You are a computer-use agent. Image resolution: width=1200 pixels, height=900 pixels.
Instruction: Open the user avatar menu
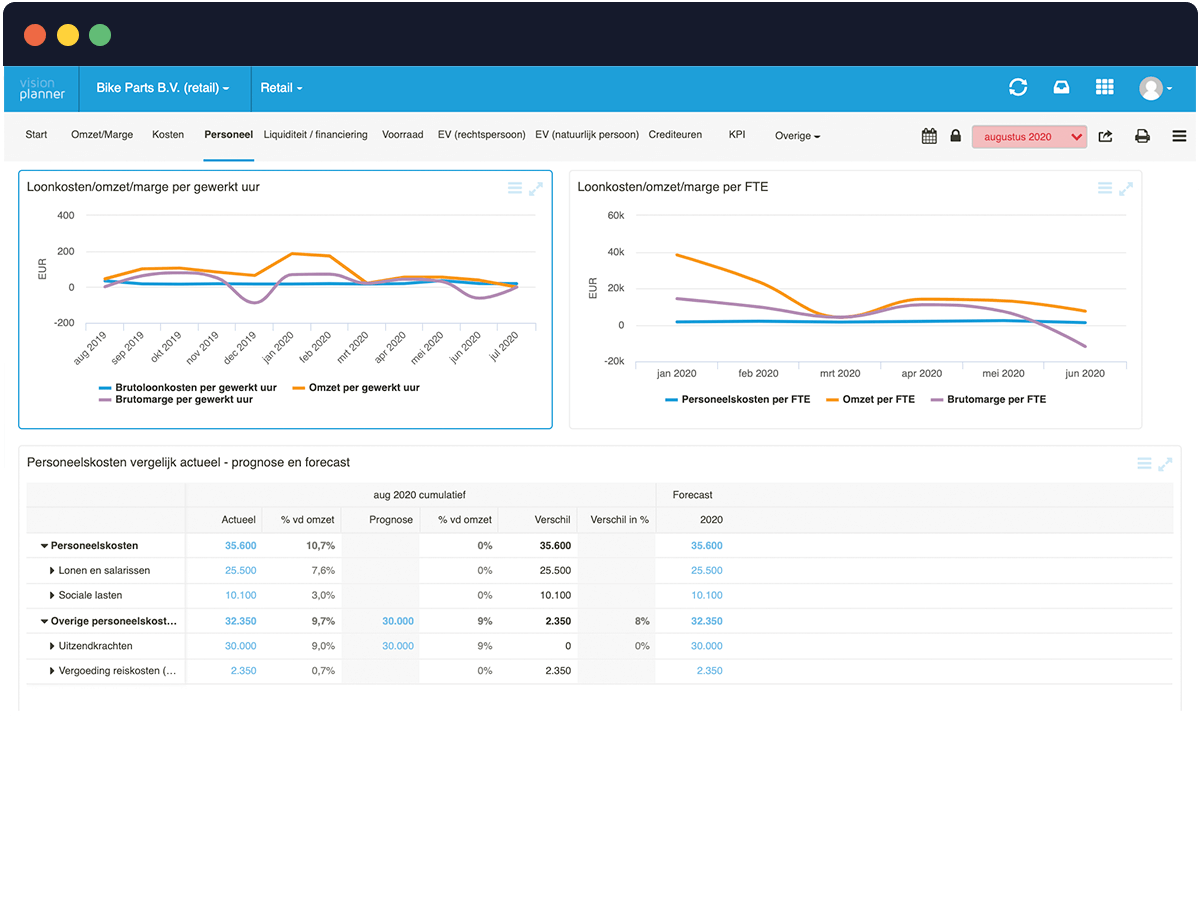click(1155, 88)
